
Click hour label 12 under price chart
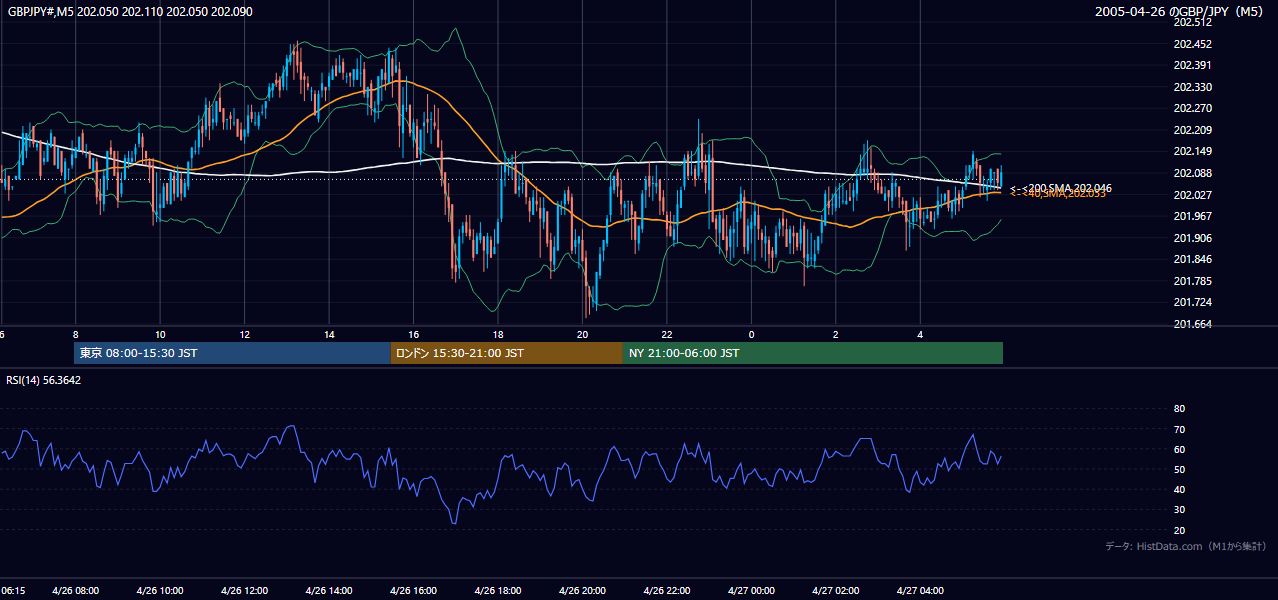pyautogui.click(x=244, y=334)
